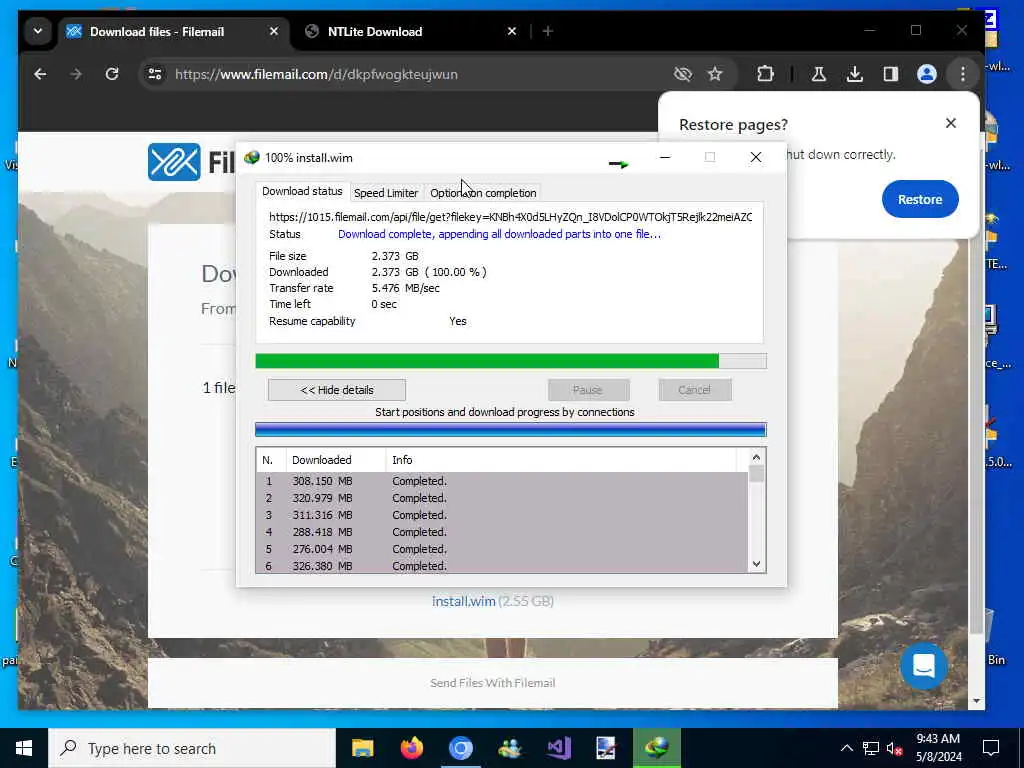Select connection row 3 with 311.316 MB
The height and width of the screenshot is (768, 1024).
pyautogui.click(x=502, y=515)
